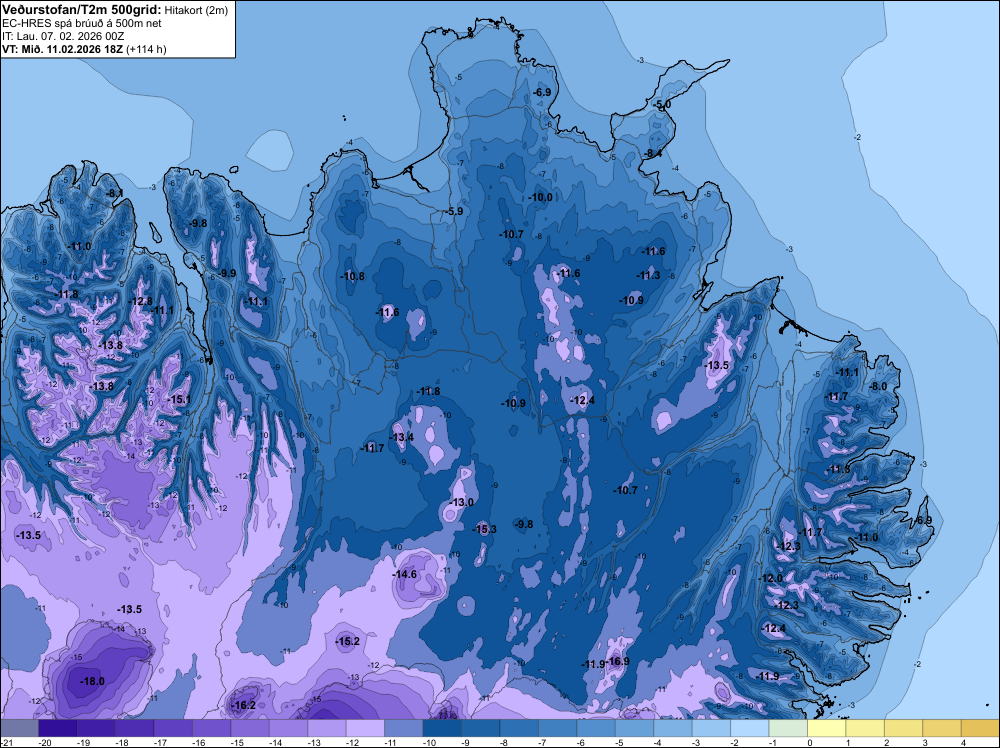Click the -16.2 temperature value

[244, 705]
